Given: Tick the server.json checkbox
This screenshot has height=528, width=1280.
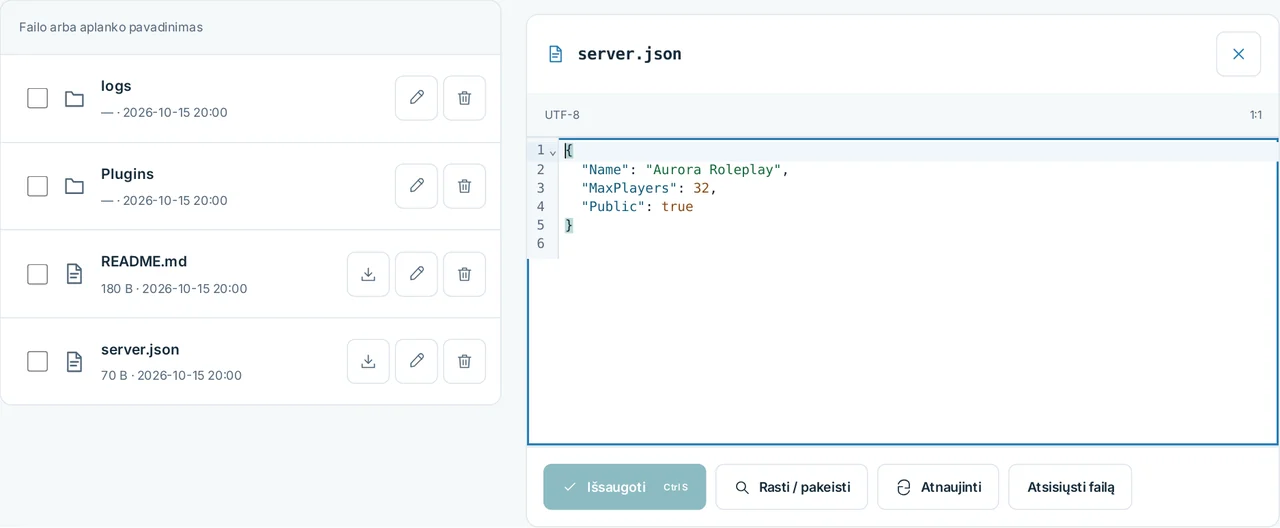Looking at the screenshot, I should pyautogui.click(x=37, y=361).
